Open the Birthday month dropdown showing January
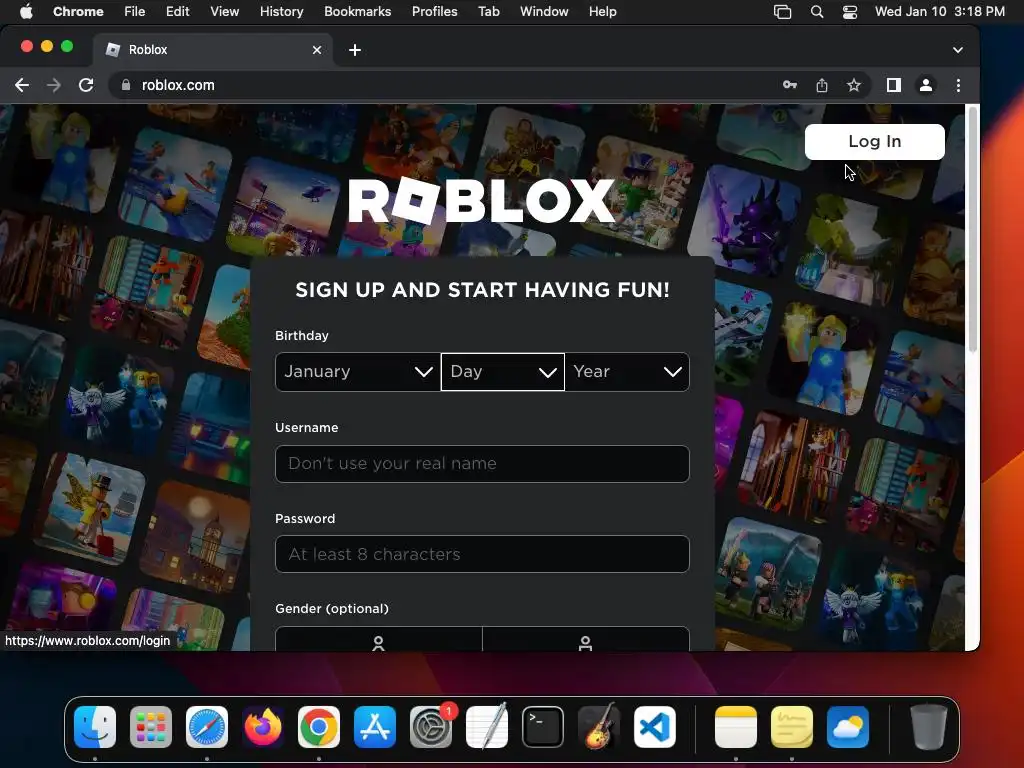This screenshot has height=768, width=1024. tap(358, 372)
